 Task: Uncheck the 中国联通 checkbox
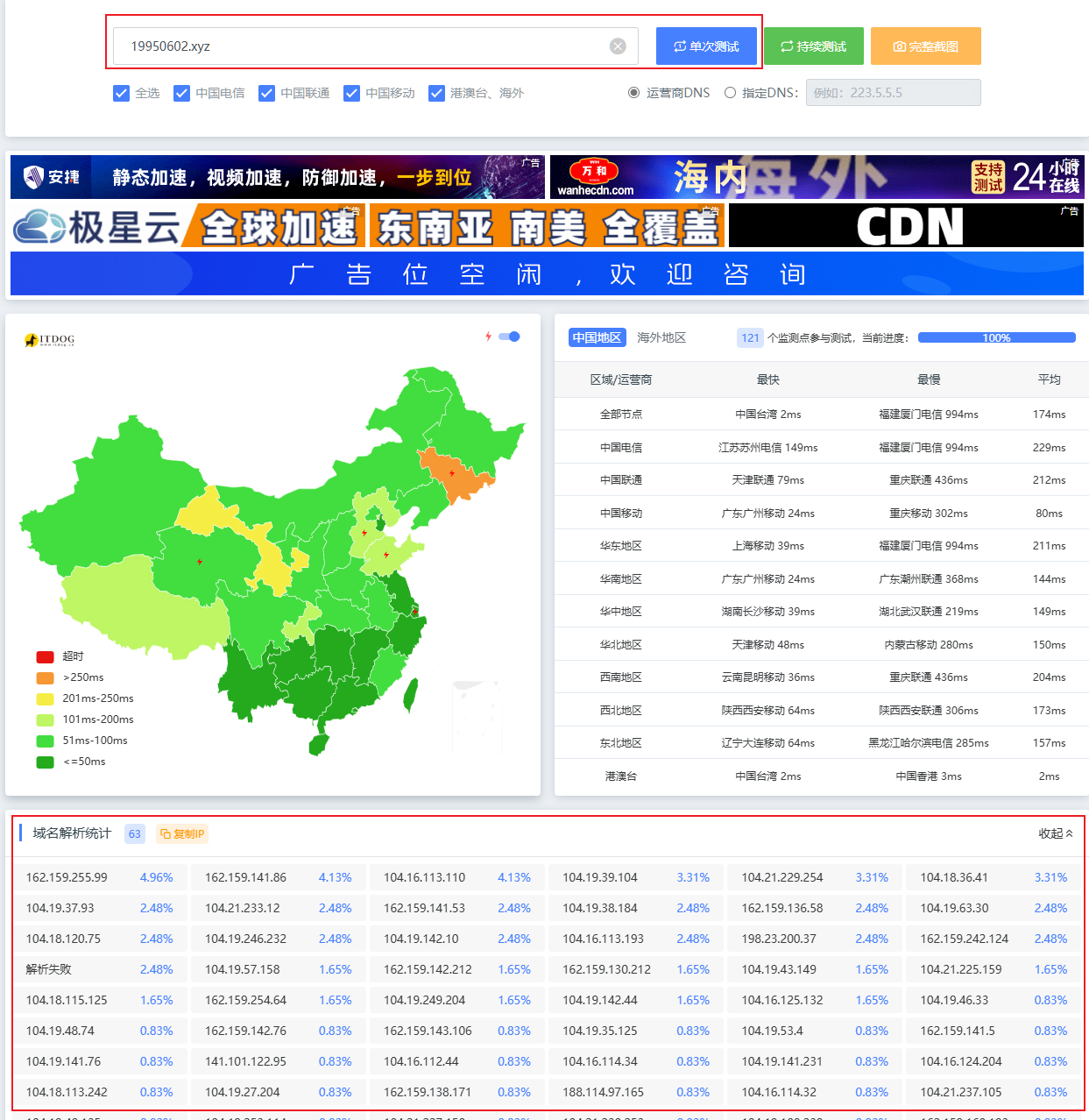click(267, 93)
